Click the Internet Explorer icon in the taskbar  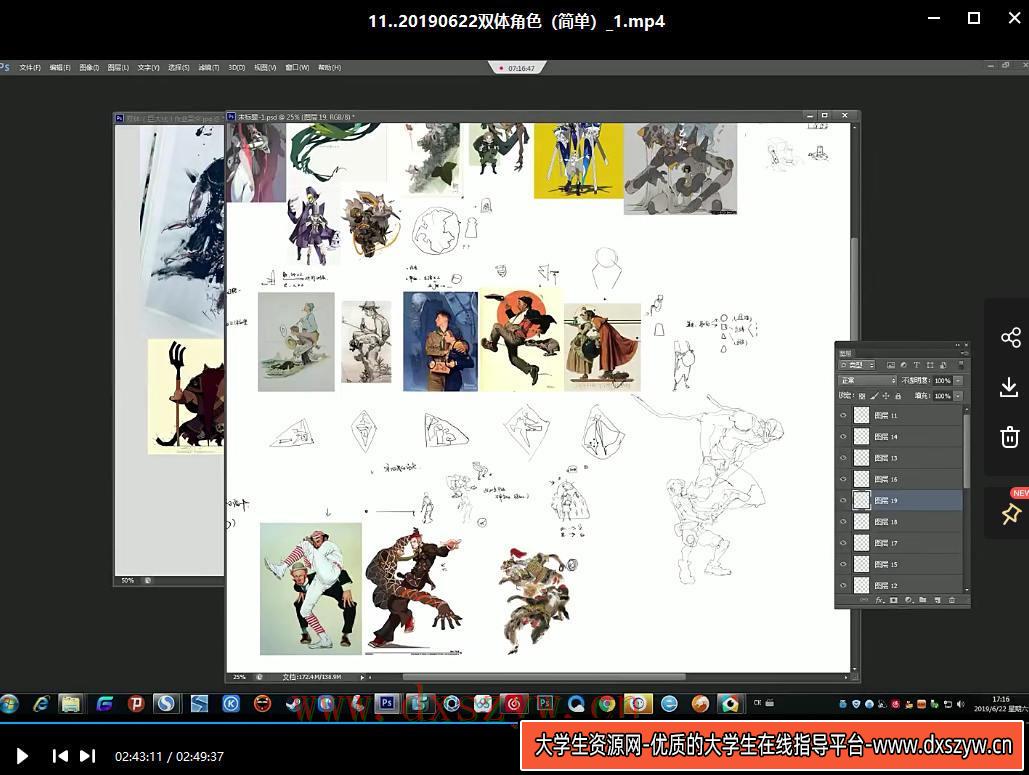(41, 704)
